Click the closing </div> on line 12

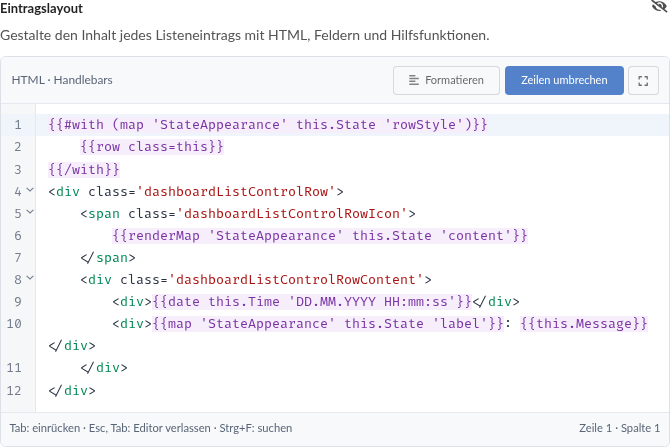click(x=72, y=390)
